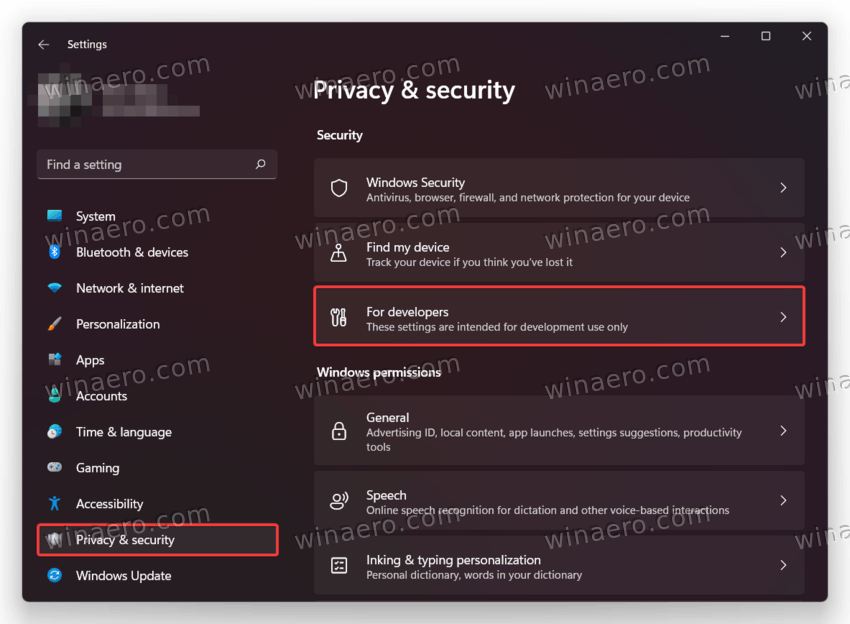The width and height of the screenshot is (850, 624).
Task: Click the Network & internet globe icon
Action: click(x=55, y=288)
